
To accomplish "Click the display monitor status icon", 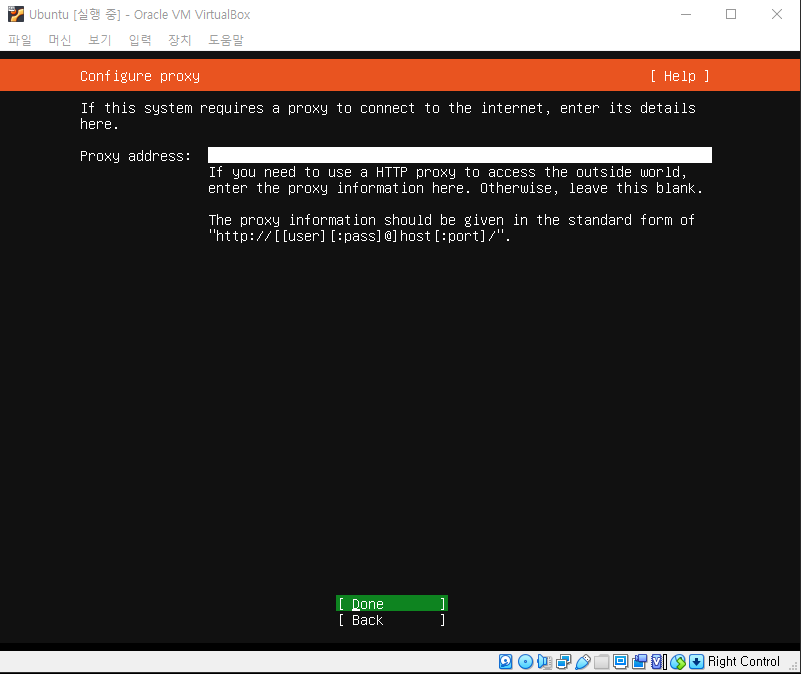I will 620,662.
